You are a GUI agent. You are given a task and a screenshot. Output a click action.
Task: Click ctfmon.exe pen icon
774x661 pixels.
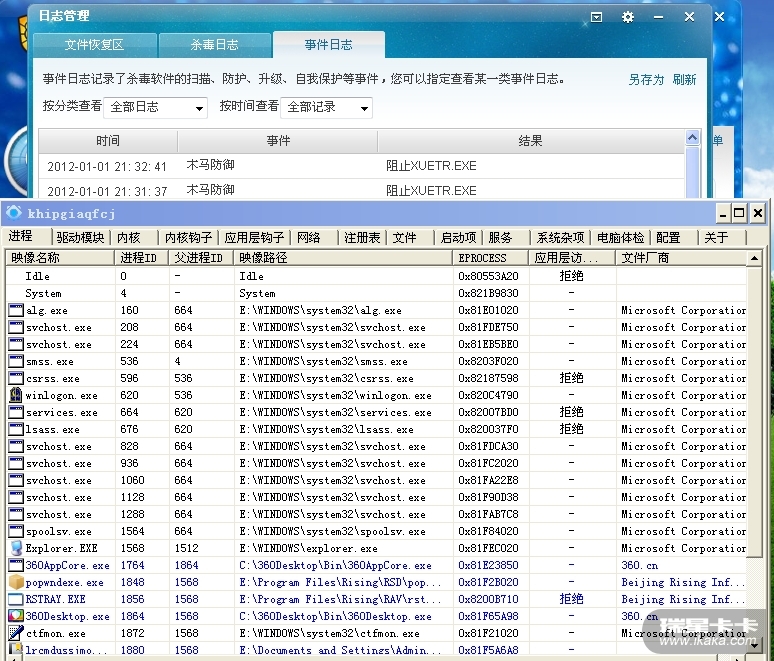point(16,633)
